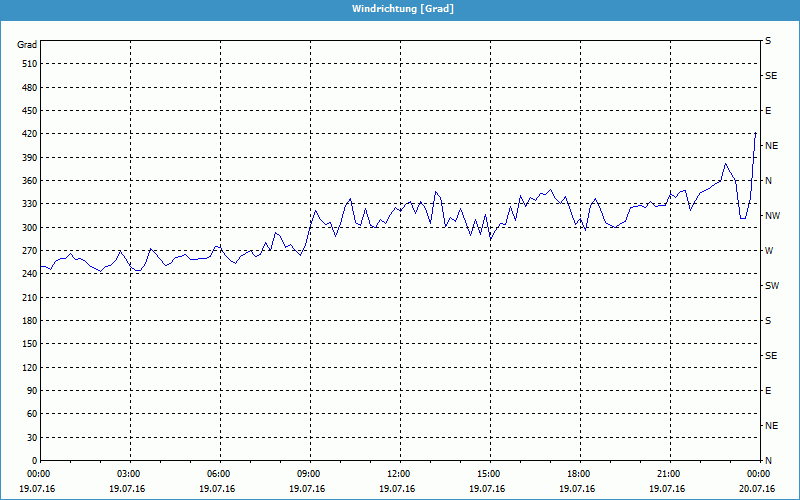This screenshot has width=800, height=500.
Task: Select the 150 y-axis value label
Action: pos(27,344)
